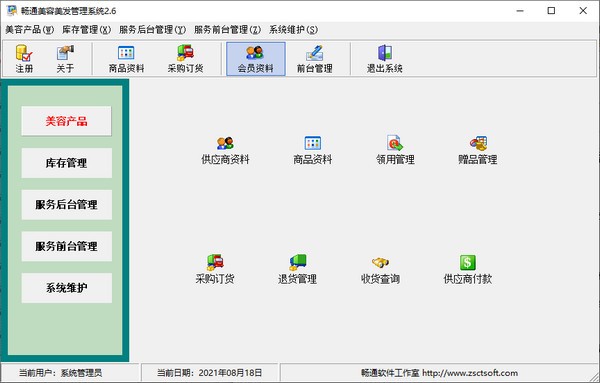Open the 服务后台管理(Y) menu
This screenshot has width=600, height=383.
[x=152, y=29]
